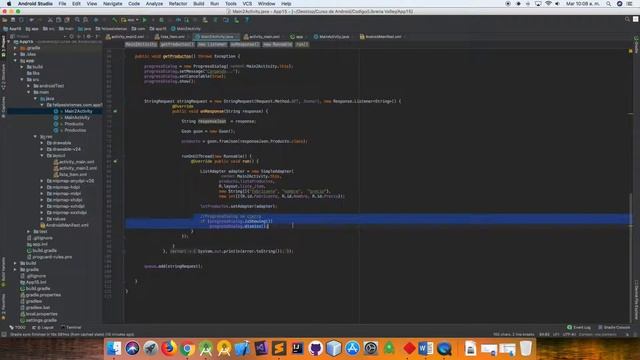640x360 pixels.
Task: Click the onResponse override gutter icon
Action: [x=115, y=111]
